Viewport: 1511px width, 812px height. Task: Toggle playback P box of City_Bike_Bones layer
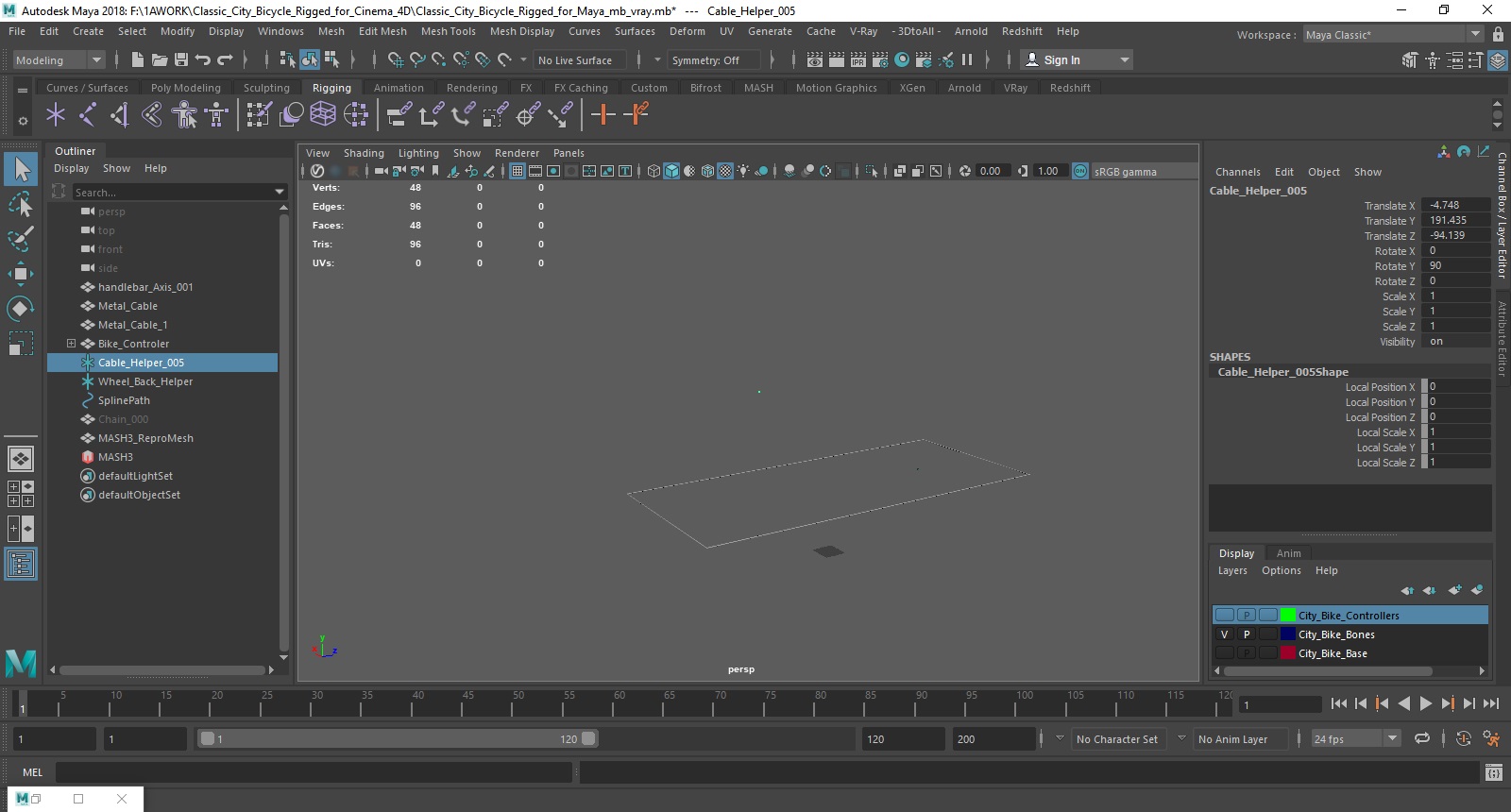tap(1247, 634)
